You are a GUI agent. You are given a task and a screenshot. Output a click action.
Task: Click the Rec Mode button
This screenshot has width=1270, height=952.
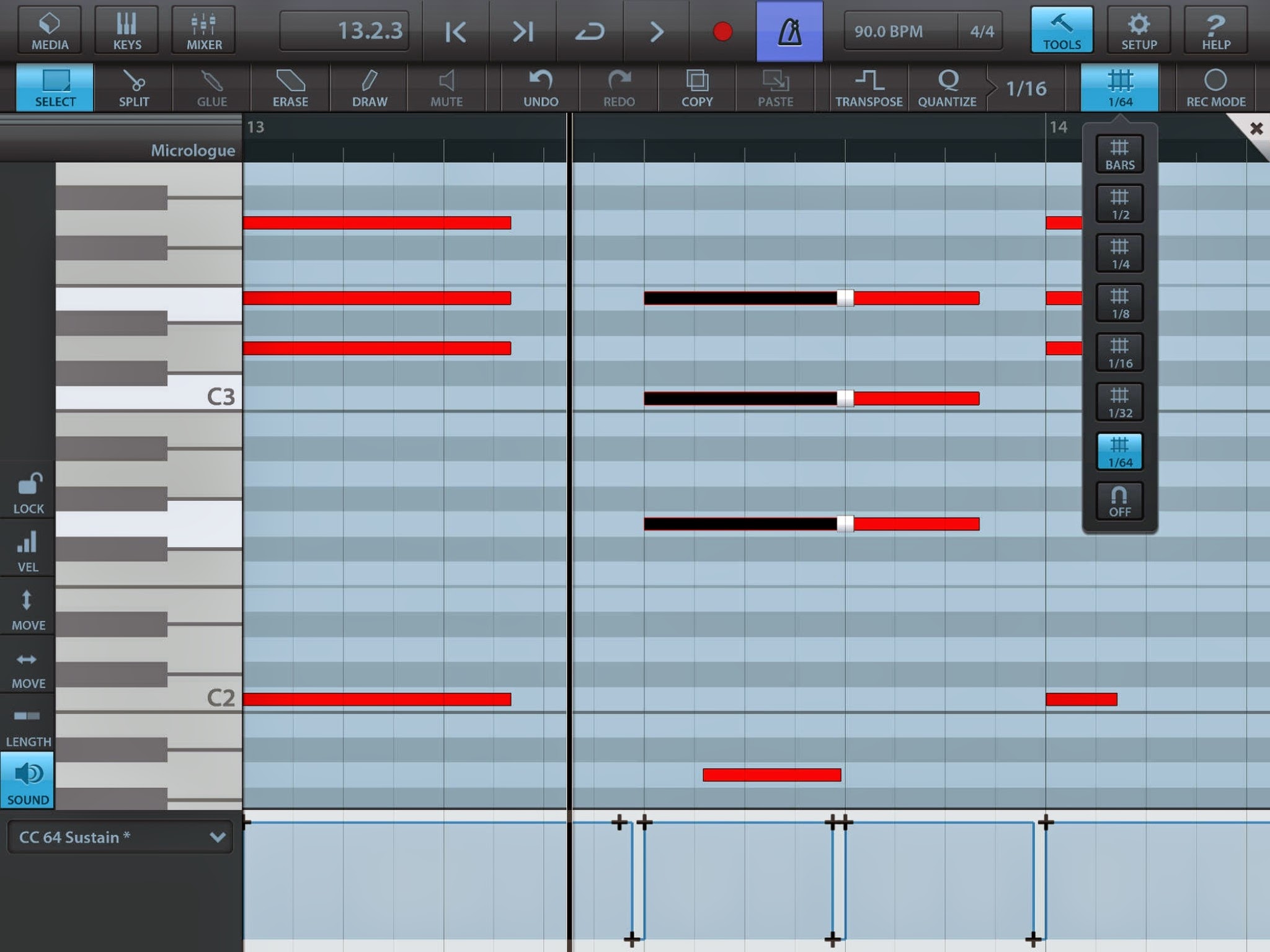click(1215, 87)
